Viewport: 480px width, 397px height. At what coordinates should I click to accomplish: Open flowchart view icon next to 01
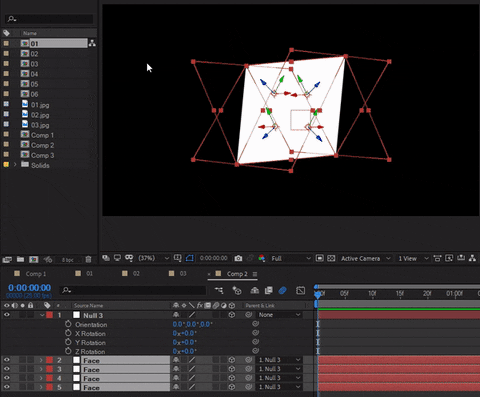(92, 43)
